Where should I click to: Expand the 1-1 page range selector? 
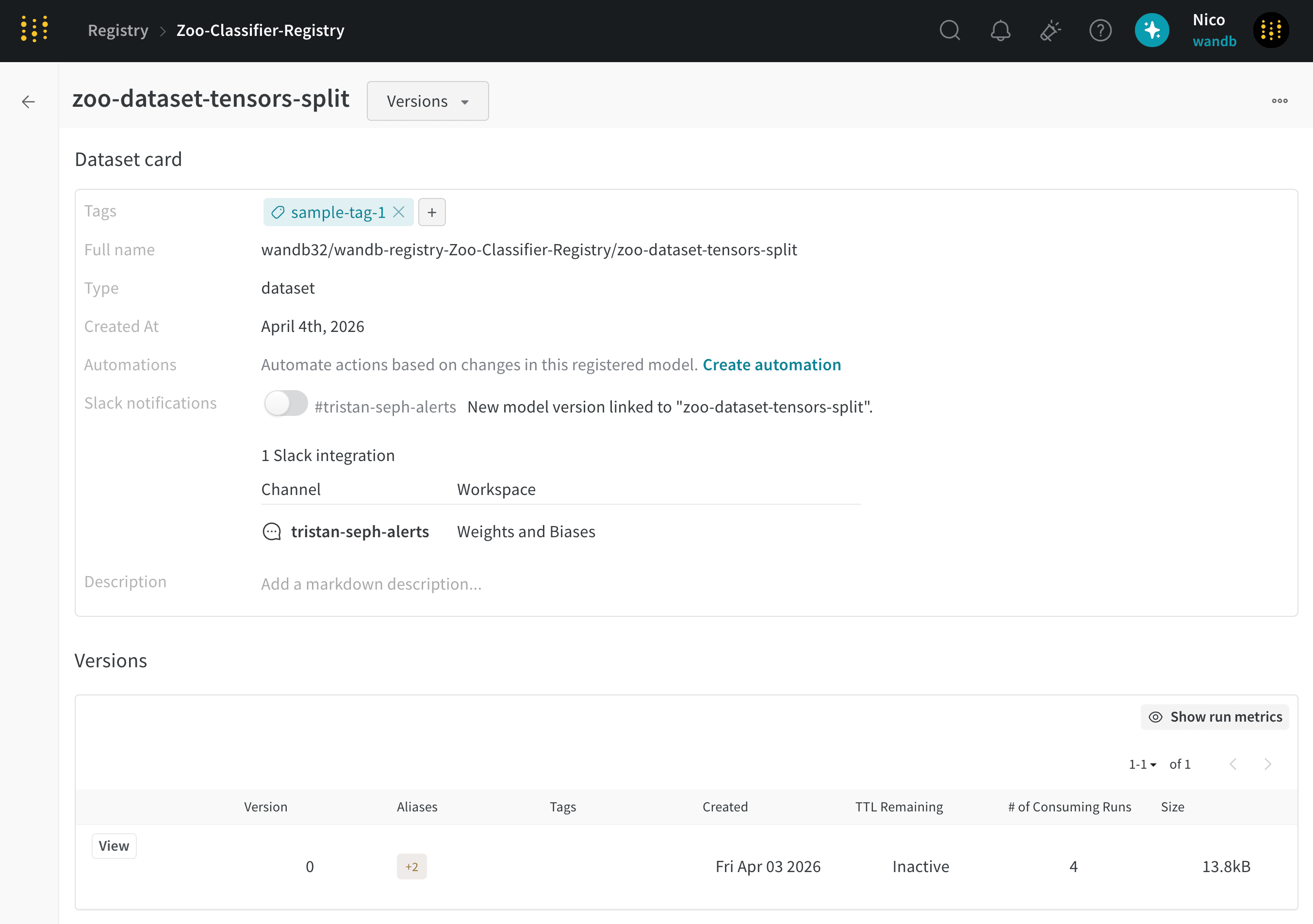[x=1142, y=764]
